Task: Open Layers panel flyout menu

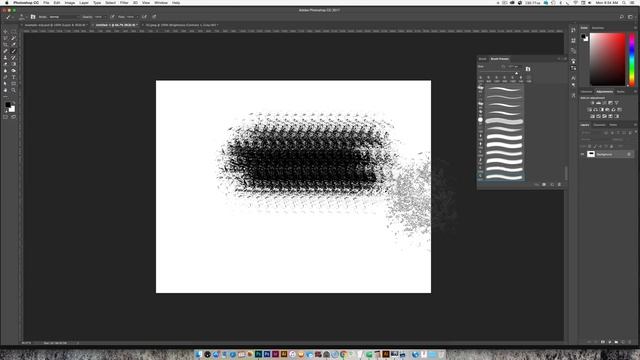Action: 636,125
